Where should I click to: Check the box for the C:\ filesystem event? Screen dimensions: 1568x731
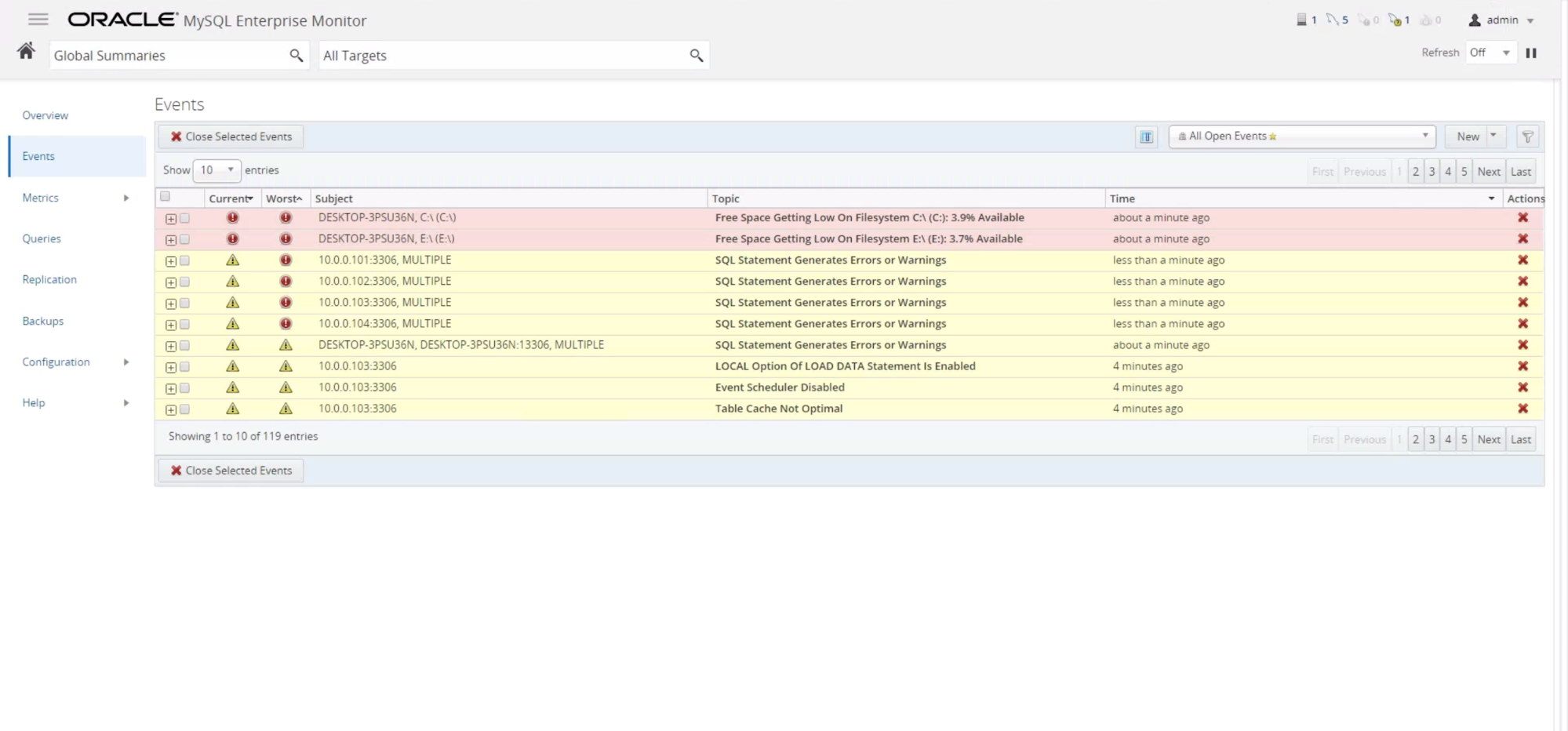click(184, 219)
